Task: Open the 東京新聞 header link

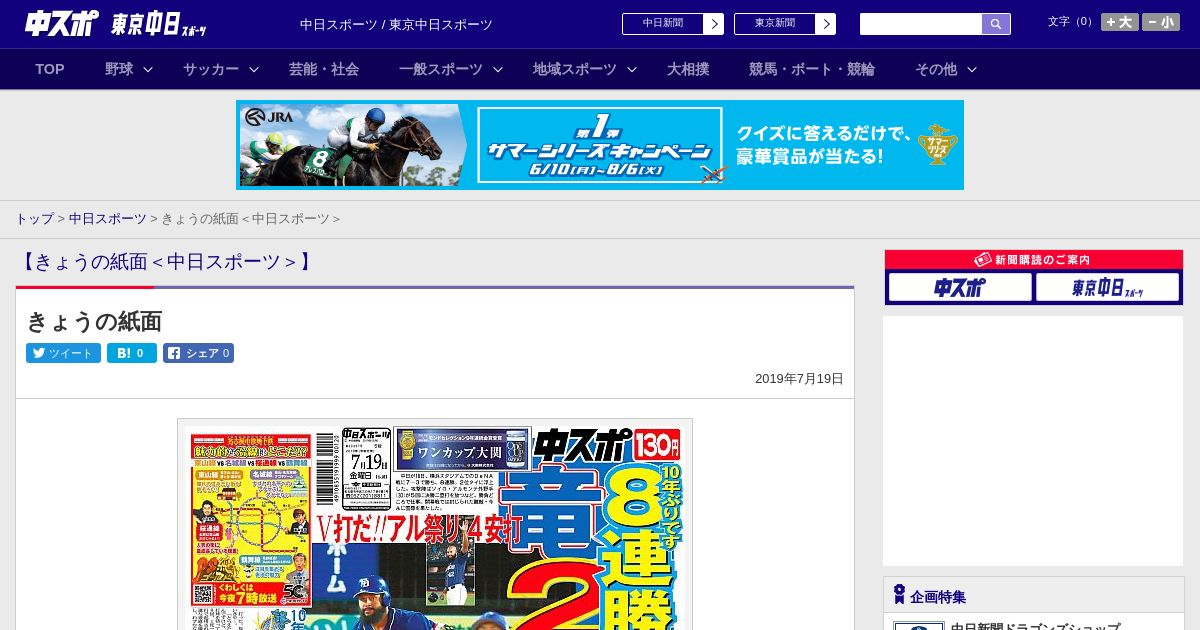Action: [x=775, y=24]
